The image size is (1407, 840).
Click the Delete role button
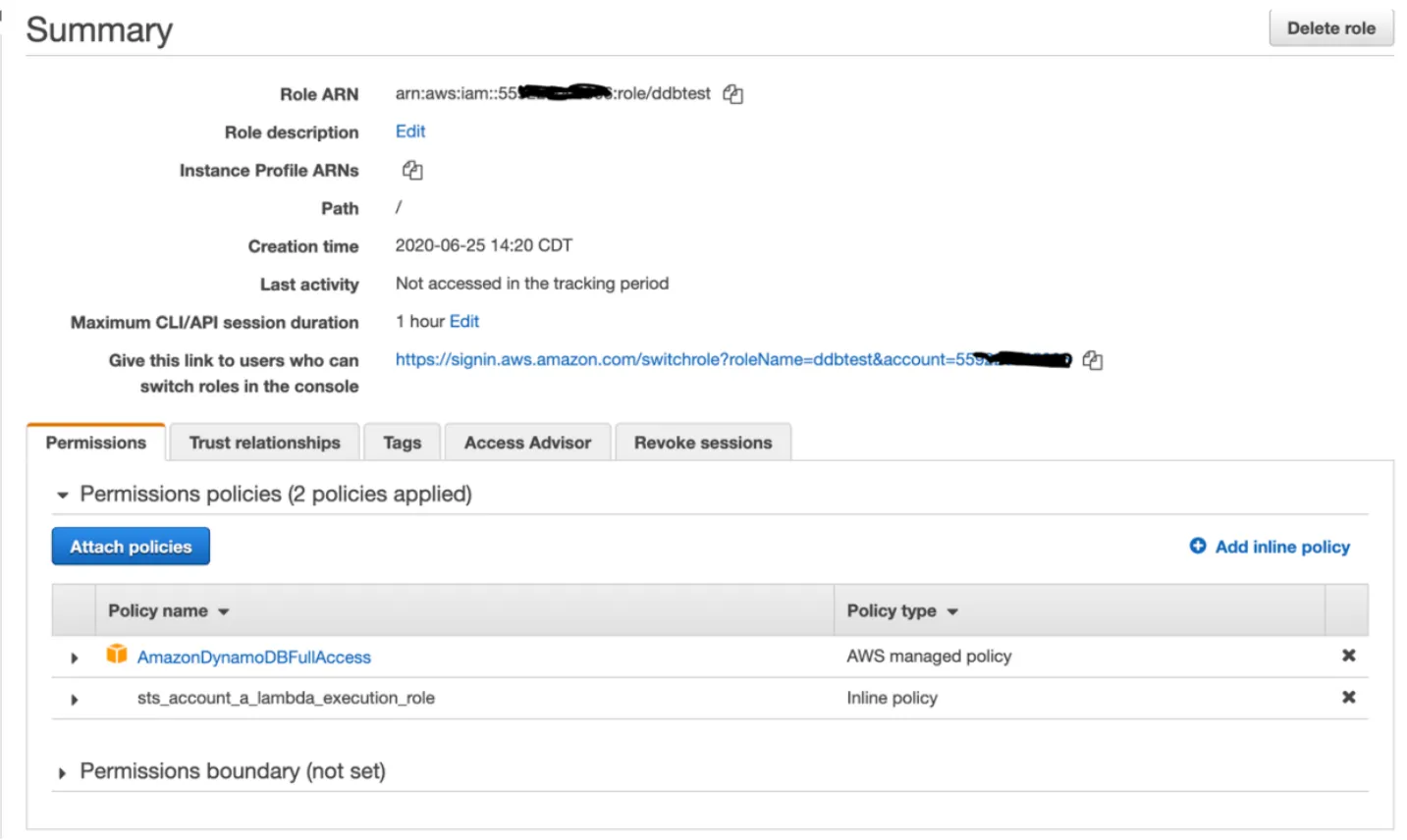[x=1330, y=28]
